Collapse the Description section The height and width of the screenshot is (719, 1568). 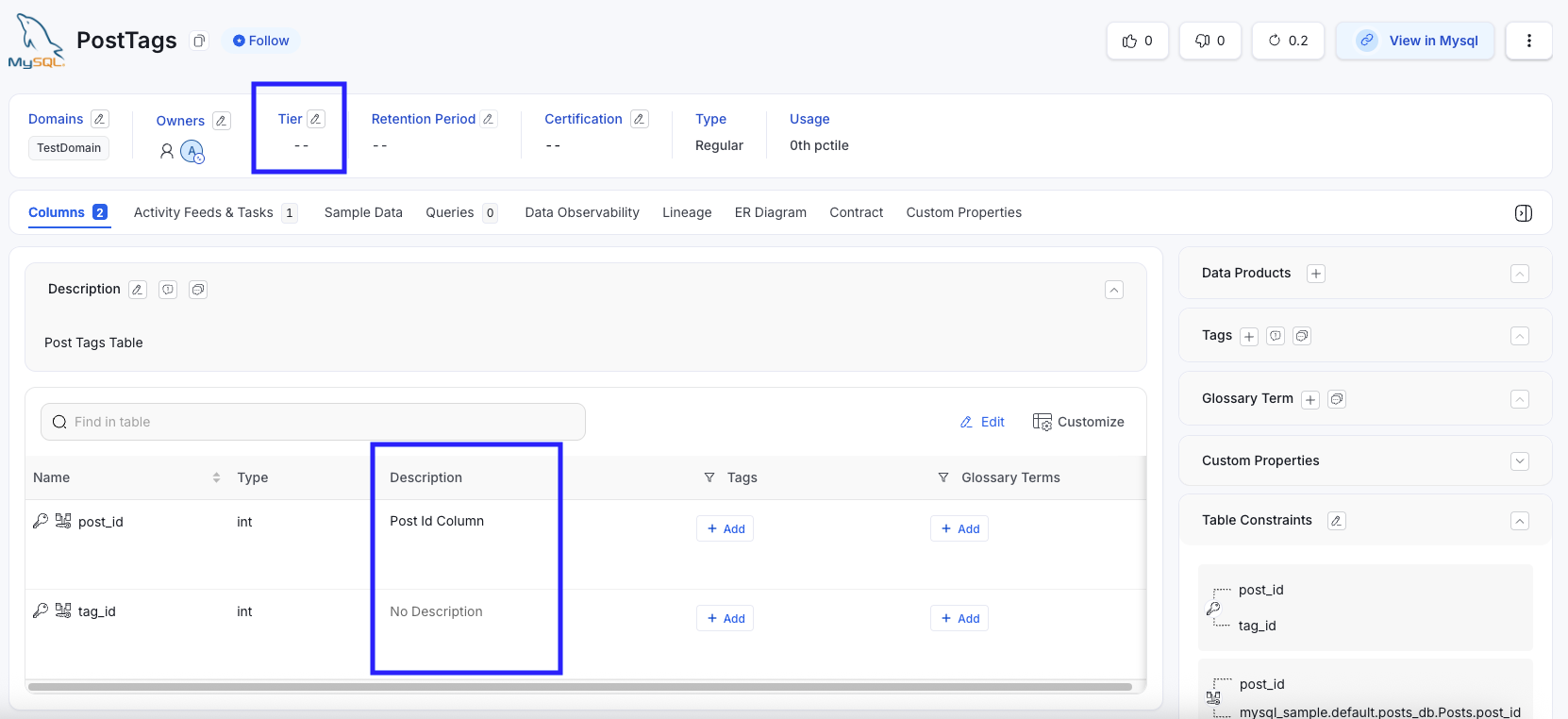1114,290
